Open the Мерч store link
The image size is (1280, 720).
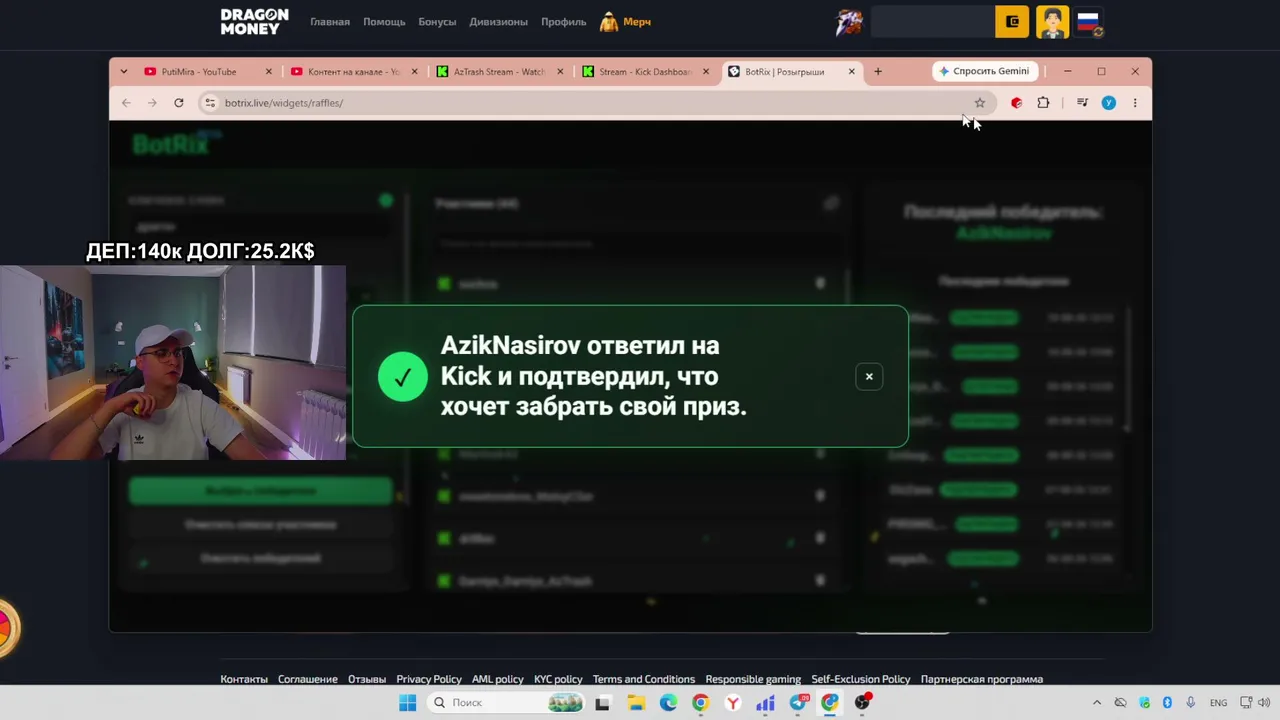[x=626, y=22]
